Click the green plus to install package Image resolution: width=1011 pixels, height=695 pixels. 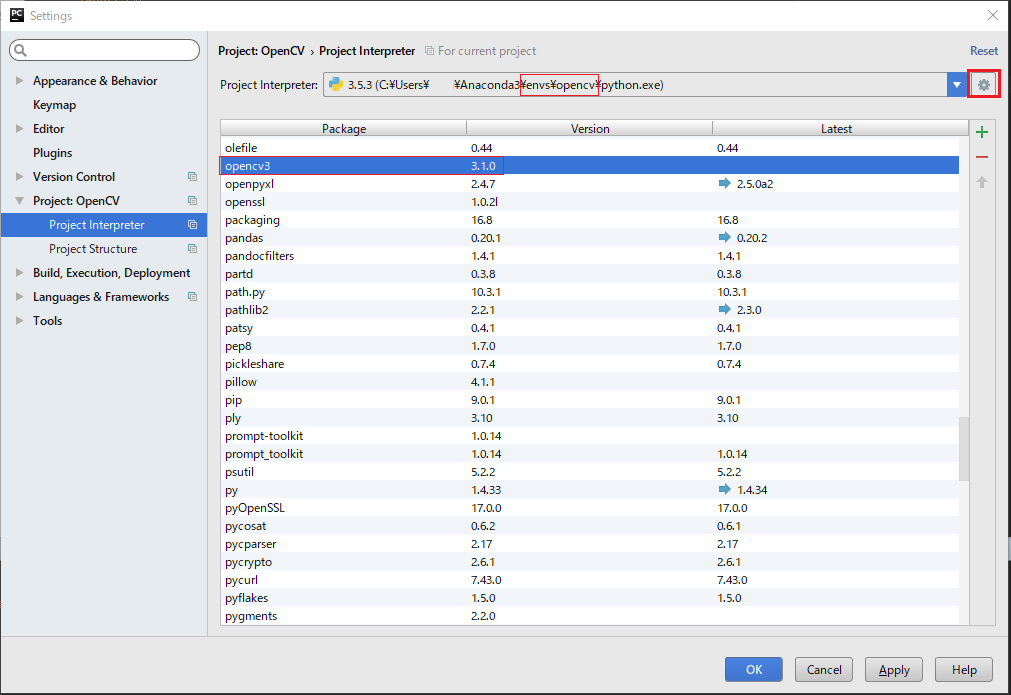981,132
